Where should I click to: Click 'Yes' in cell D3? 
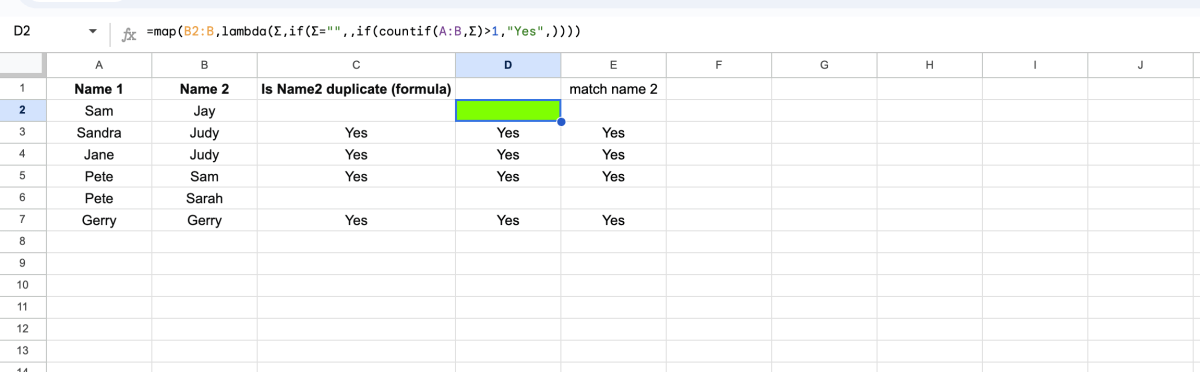point(508,133)
